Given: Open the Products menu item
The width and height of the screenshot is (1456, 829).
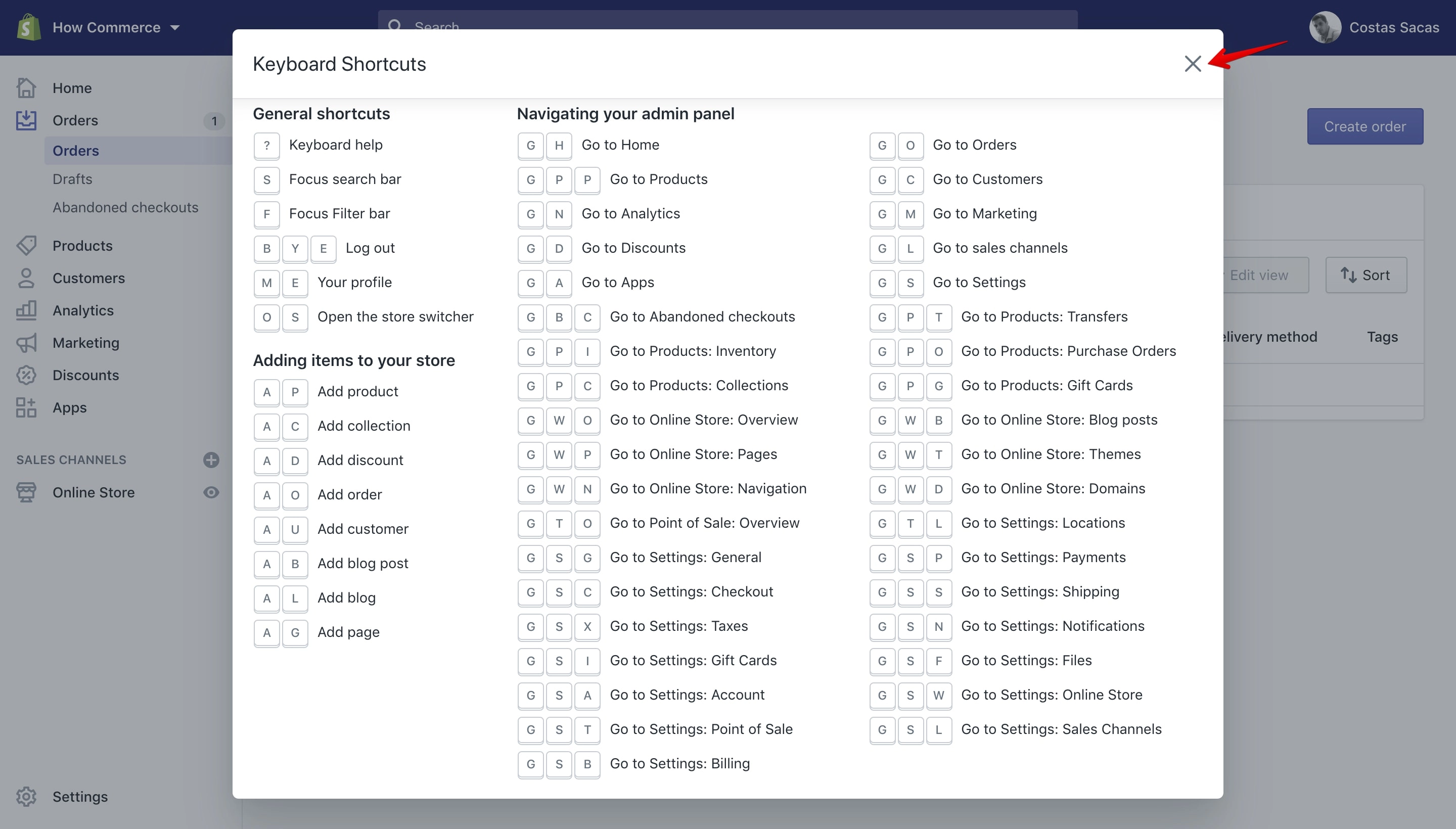Looking at the screenshot, I should 82,246.
